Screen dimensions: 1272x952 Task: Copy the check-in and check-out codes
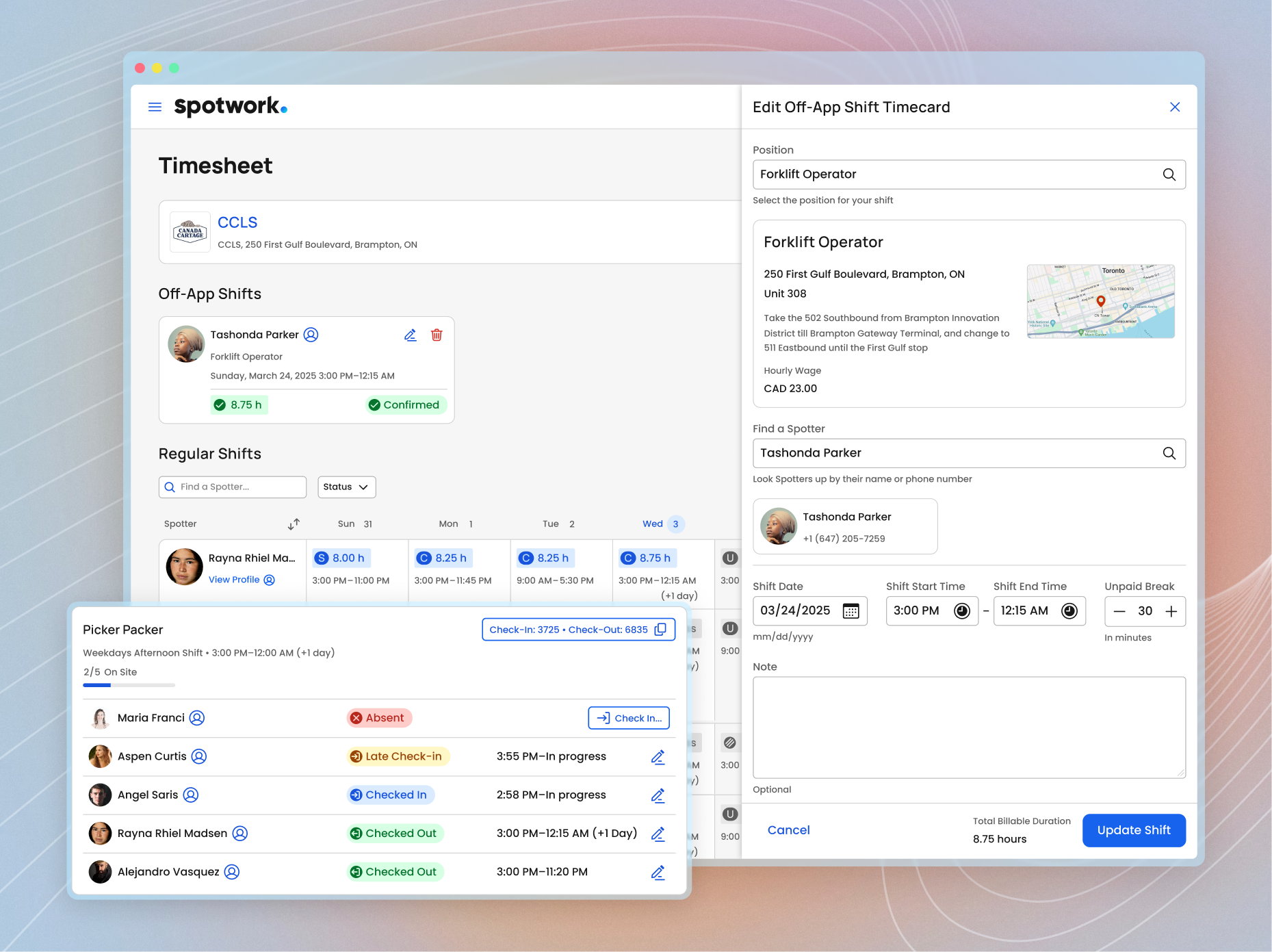point(659,629)
